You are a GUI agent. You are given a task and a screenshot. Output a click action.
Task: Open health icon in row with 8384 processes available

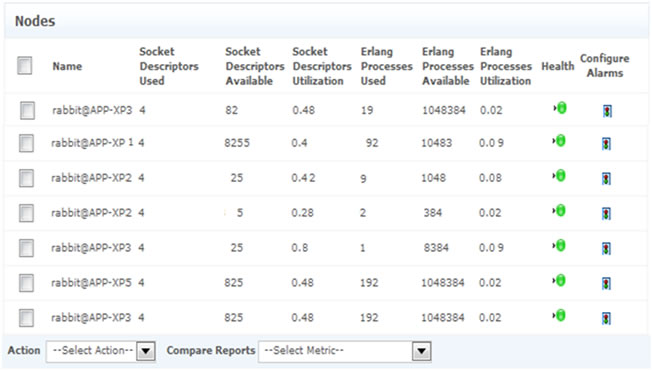[560, 246]
